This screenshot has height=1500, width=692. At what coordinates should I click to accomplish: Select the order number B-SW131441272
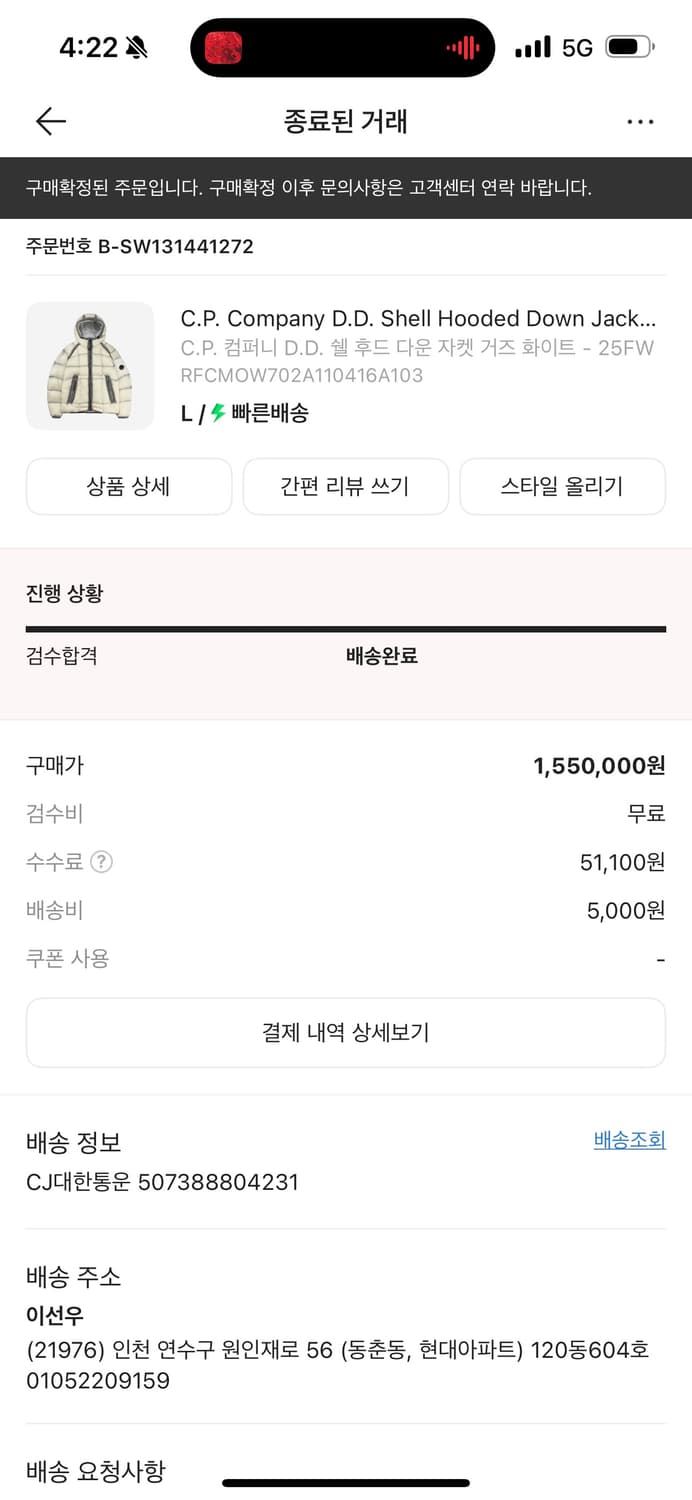tap(139, 247)
